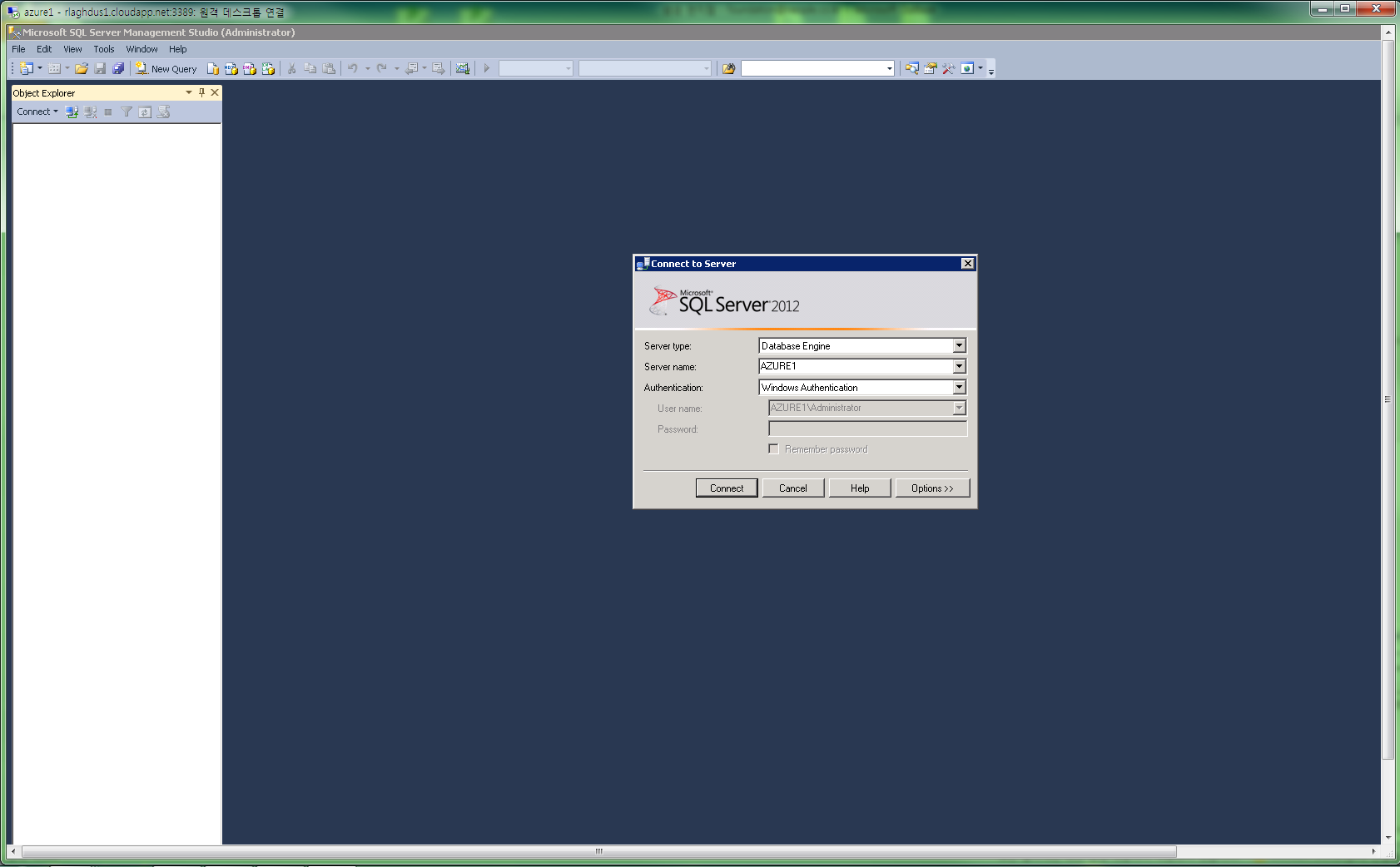The image size is (1400, 867).
Task: Click the last Object Explorer toolbar icon
Action: tap(163, 111)
